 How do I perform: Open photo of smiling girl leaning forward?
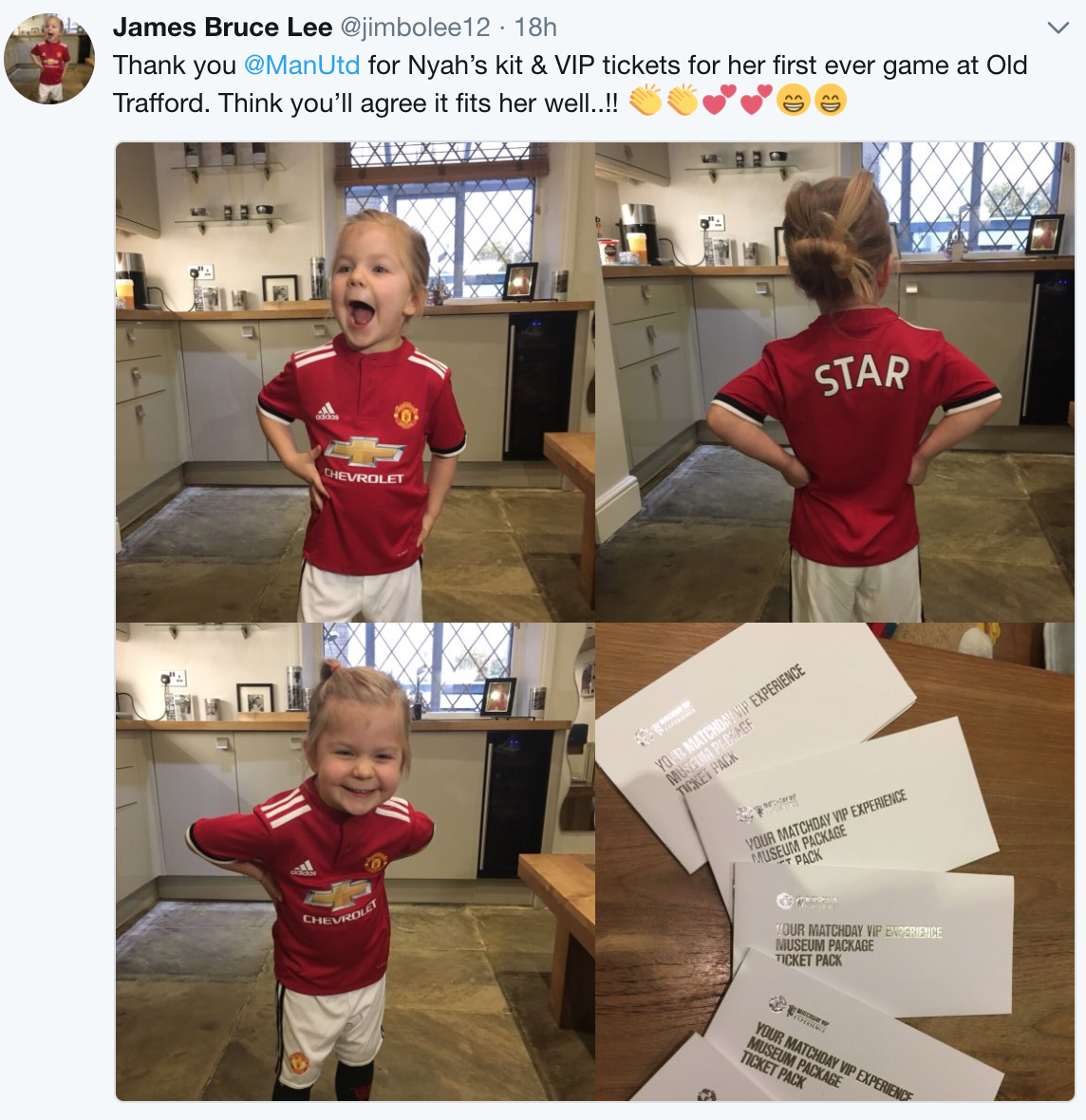[355, 862]
